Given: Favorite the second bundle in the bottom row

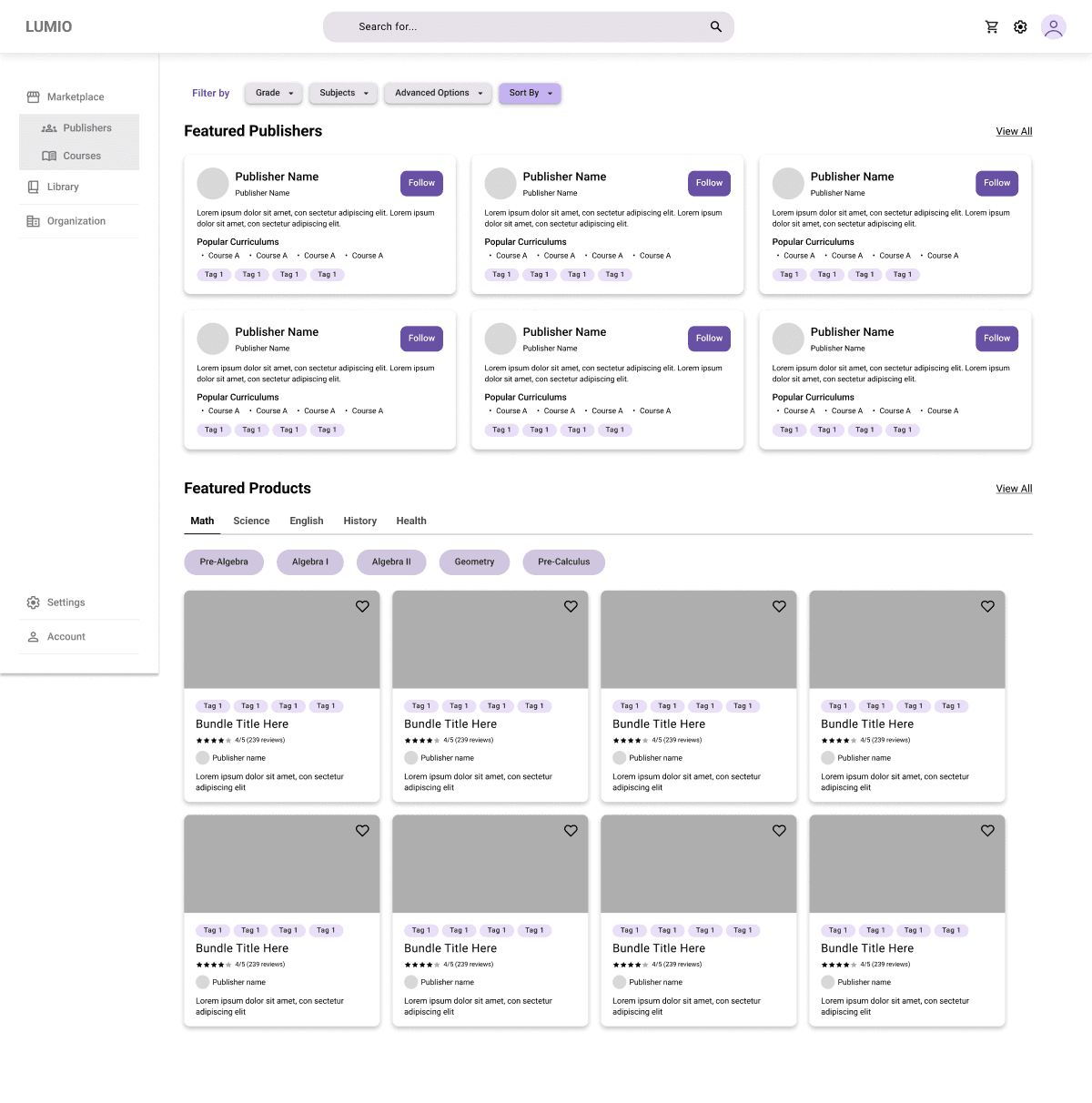Looking at the screenshot, I should [x=571, y=831].
